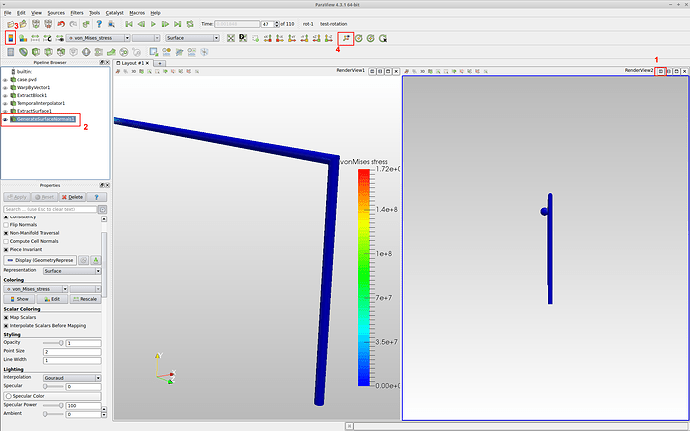Toggle the color legend visibility icon
This screenshot has height=431, width=690.
tap(11, 38)
